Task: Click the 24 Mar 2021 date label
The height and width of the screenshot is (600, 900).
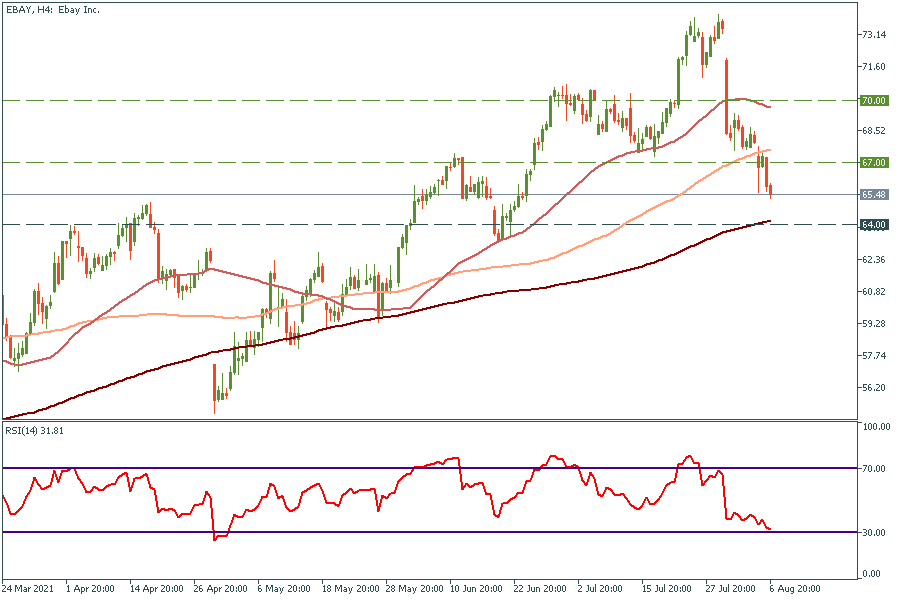Action: [29, 588]
